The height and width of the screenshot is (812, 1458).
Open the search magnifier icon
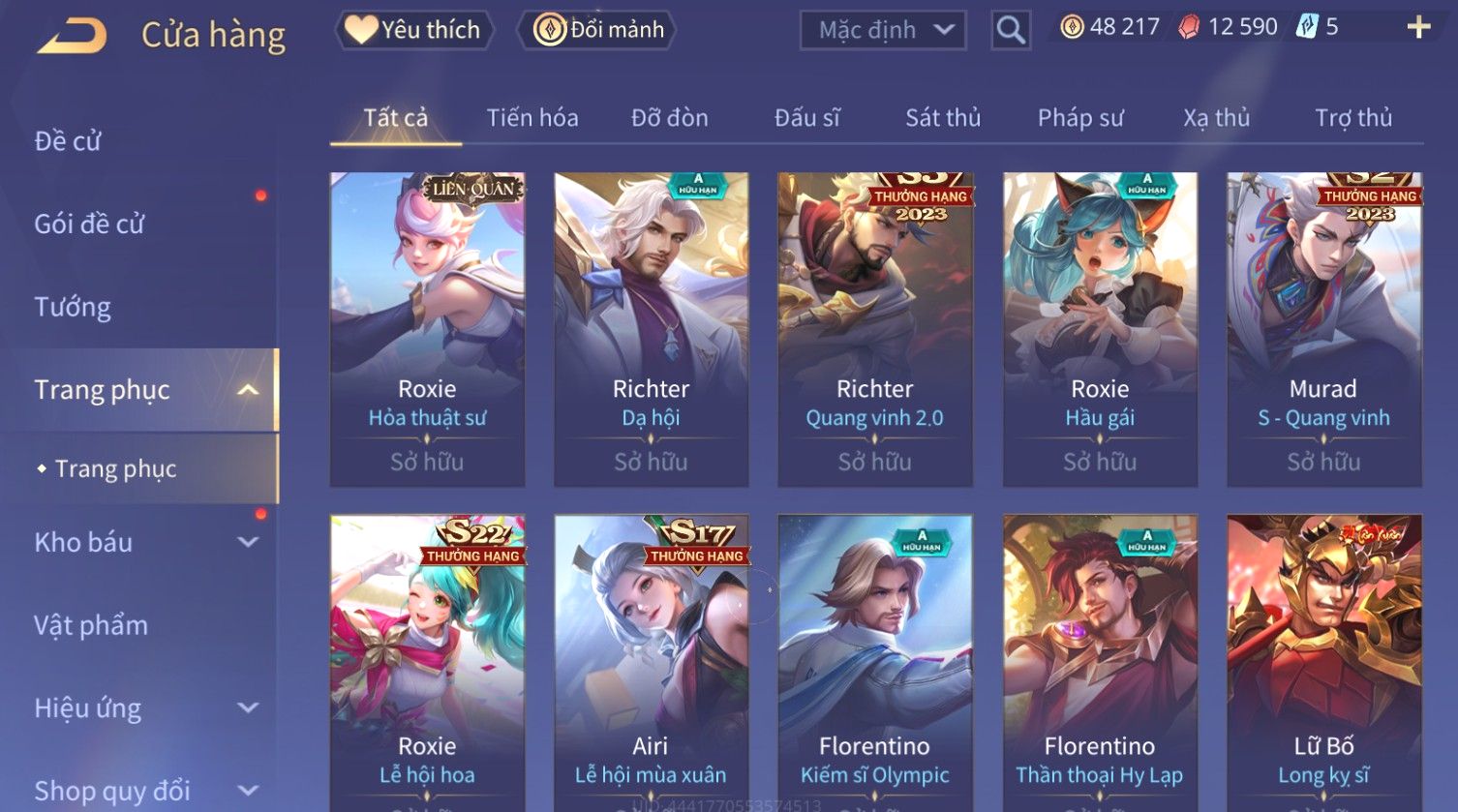1011,31
